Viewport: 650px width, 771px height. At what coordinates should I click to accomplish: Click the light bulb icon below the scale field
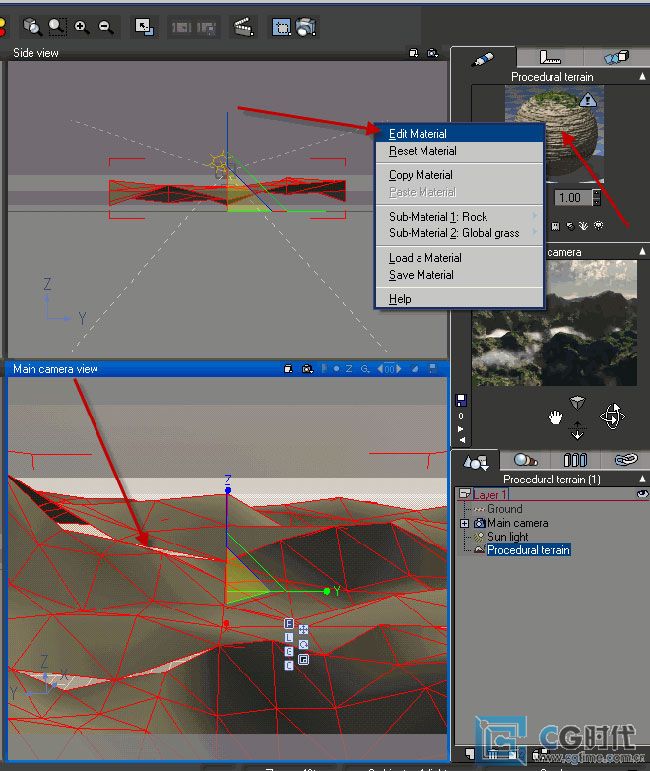click(x=598, y=226)
